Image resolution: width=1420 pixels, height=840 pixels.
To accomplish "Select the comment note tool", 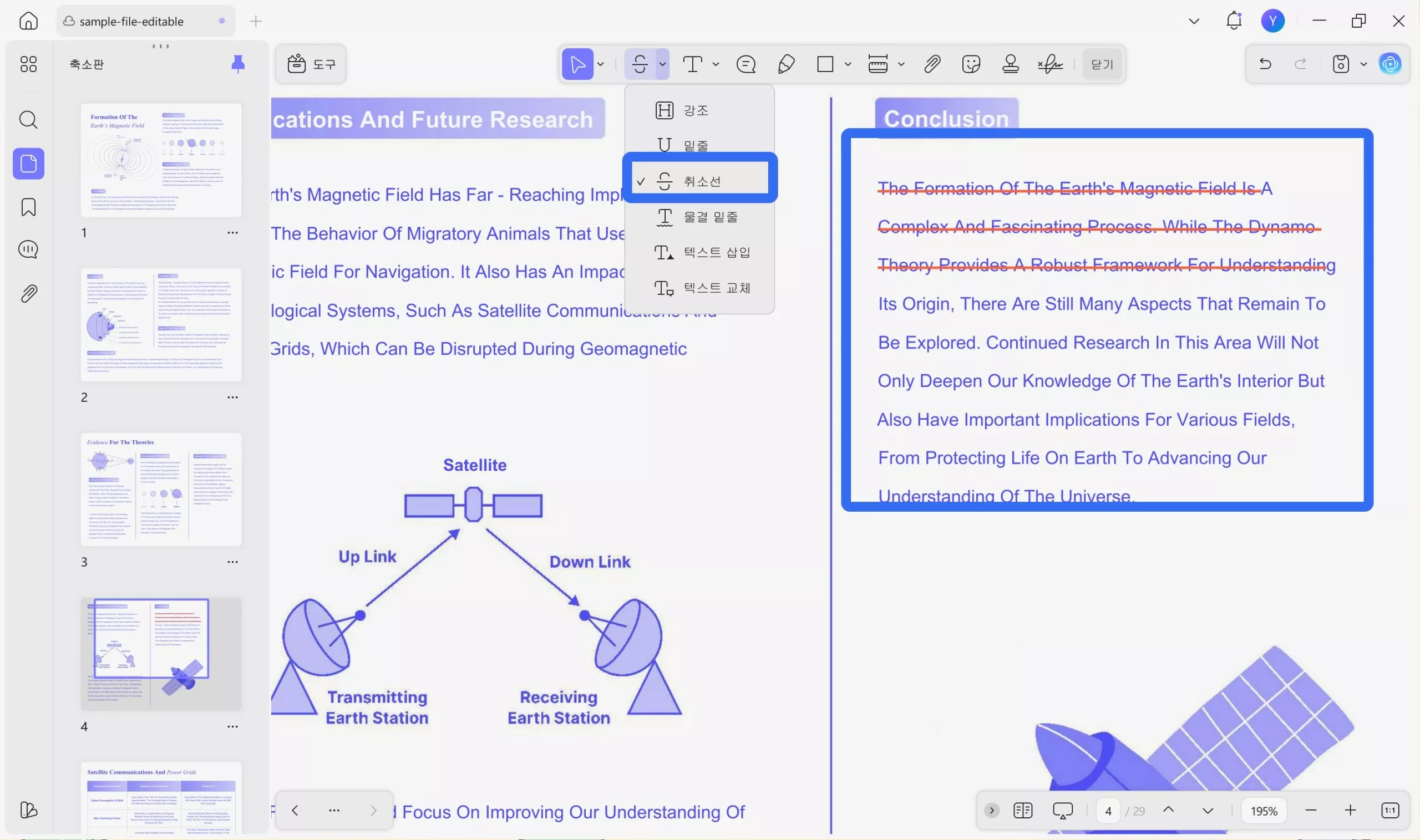I will click(745, 64).
